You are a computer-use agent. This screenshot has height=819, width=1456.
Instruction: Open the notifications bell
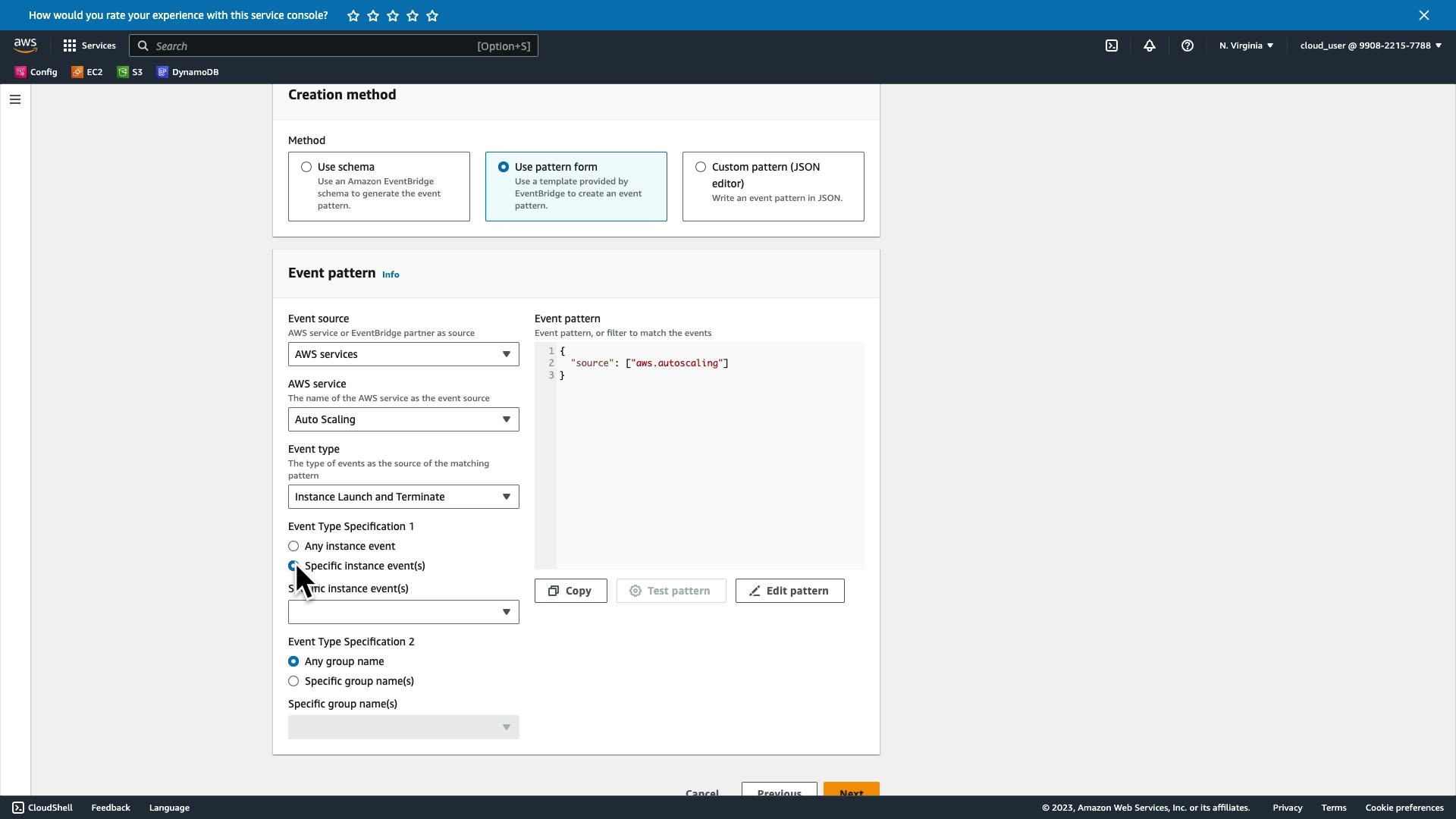coord(1150,45)
